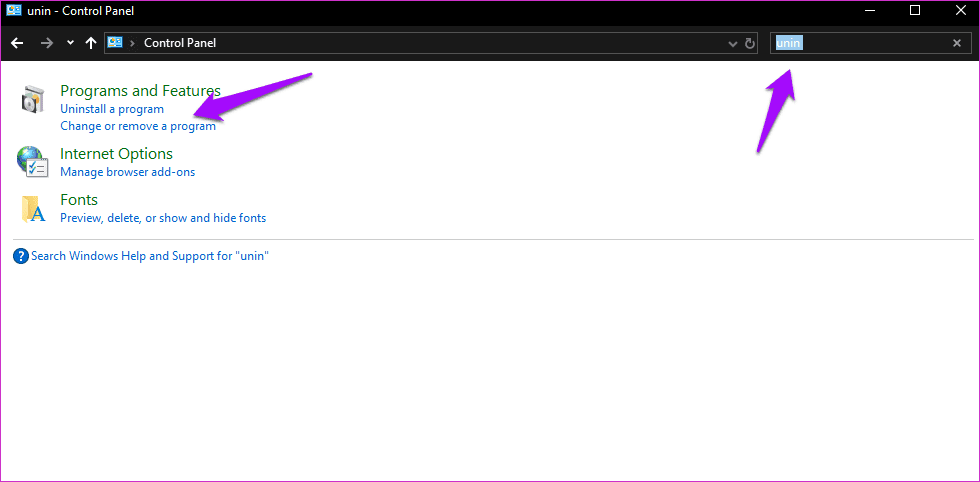
Task: Open Internet Options heading
Action: (x=116, y=154)
